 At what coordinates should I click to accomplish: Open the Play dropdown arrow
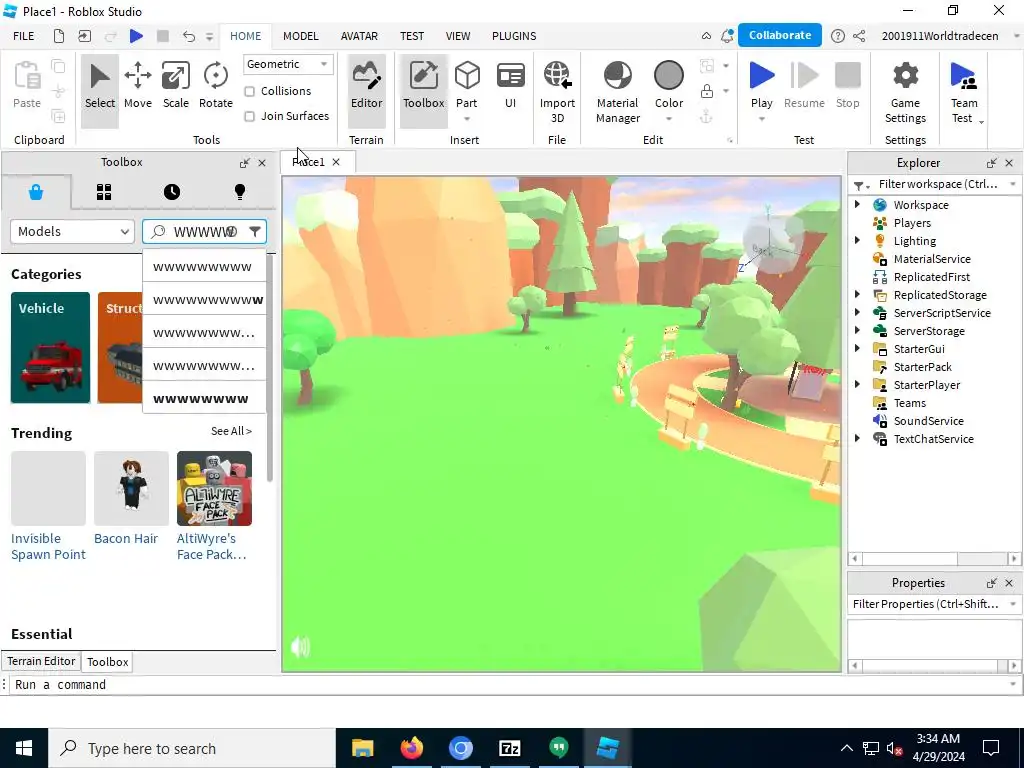[x=761, y=119]
